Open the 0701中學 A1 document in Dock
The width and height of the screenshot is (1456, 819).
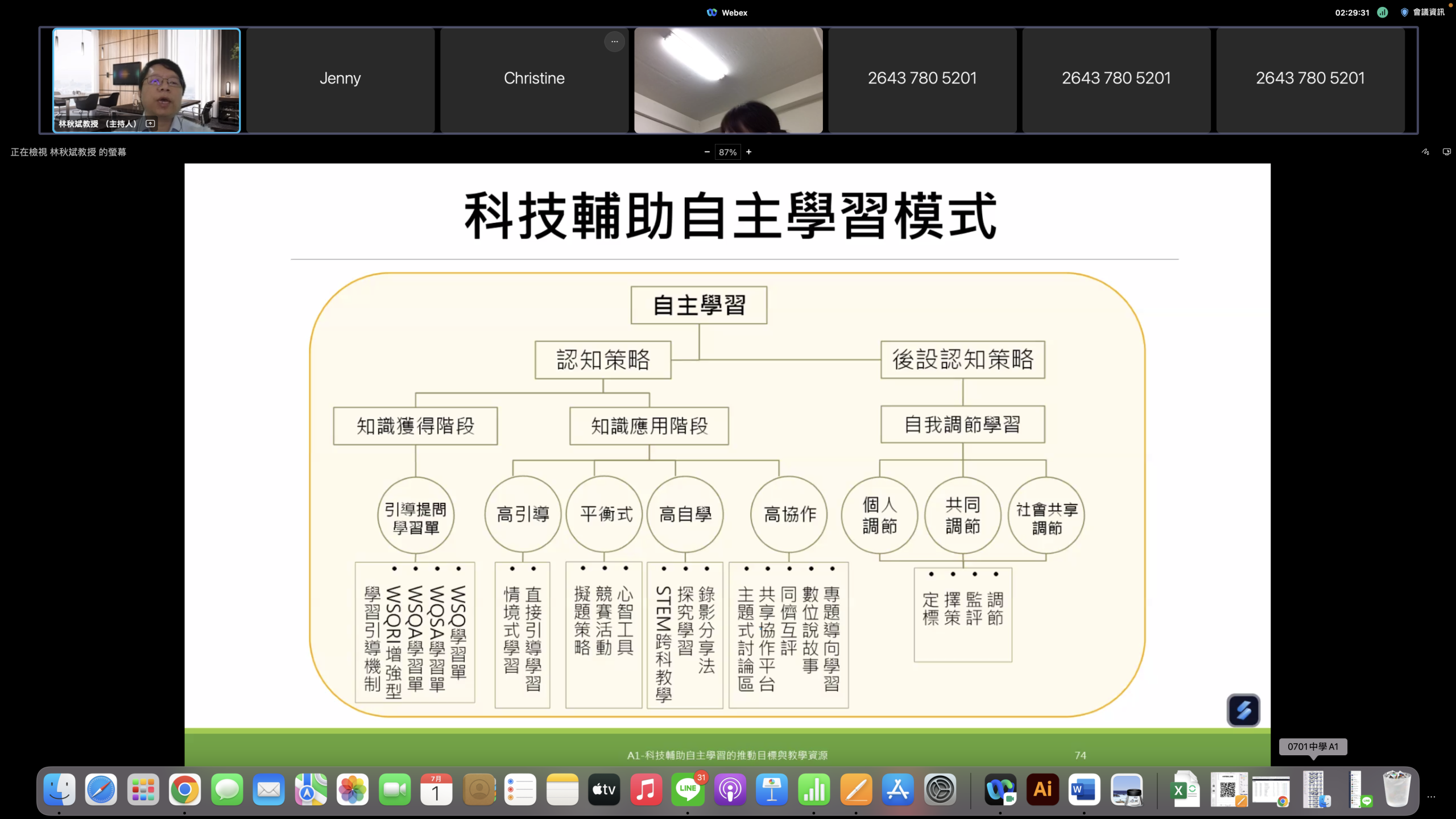click(1314, 790)
